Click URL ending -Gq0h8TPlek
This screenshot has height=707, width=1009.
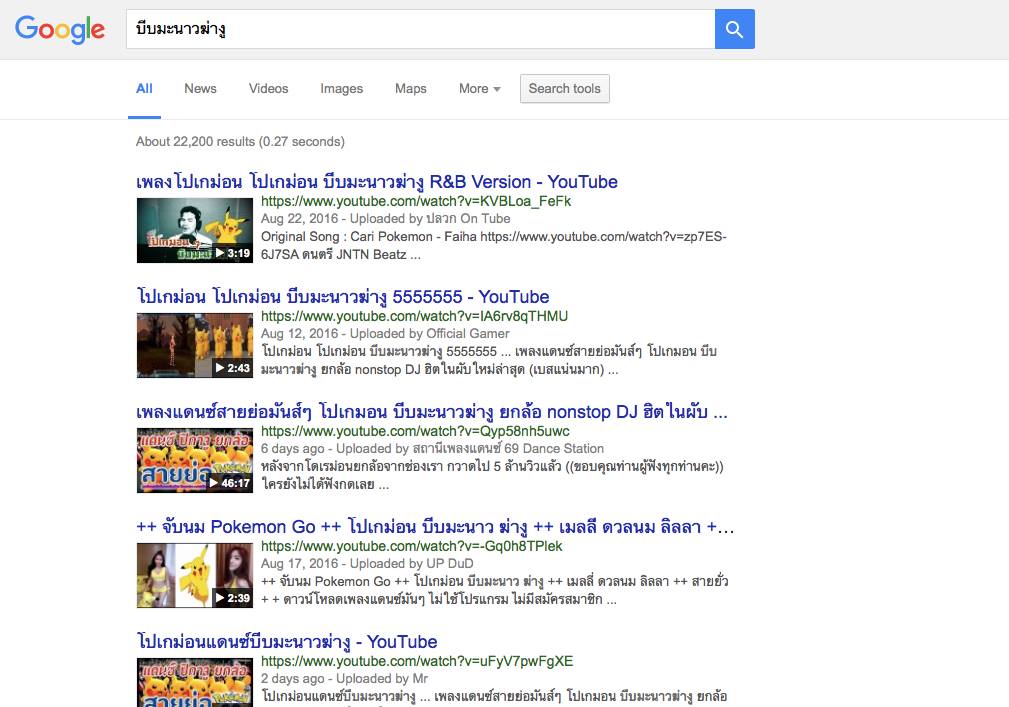pyautogui.click(x=411, y=546)
